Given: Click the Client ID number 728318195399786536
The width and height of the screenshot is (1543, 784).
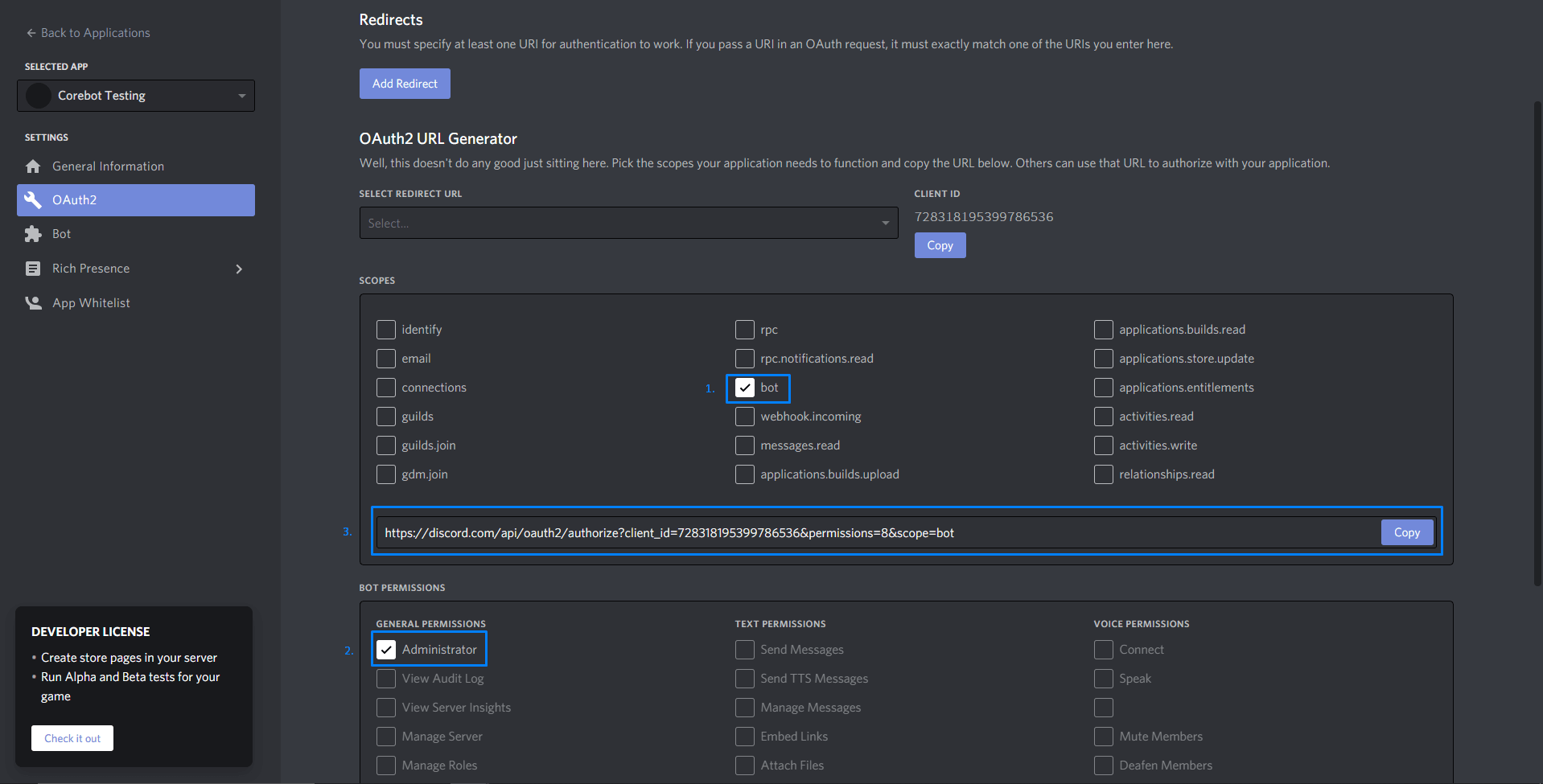Looking at the screenshot, I should tap(984, 217).
